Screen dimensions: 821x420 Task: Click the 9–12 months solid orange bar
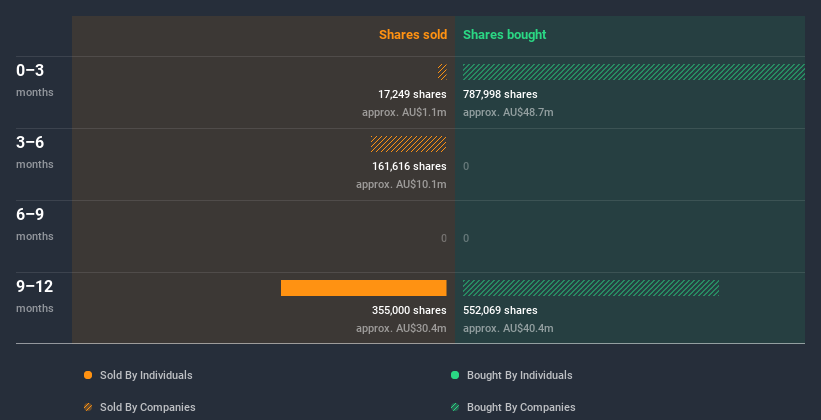coord(363,288)
